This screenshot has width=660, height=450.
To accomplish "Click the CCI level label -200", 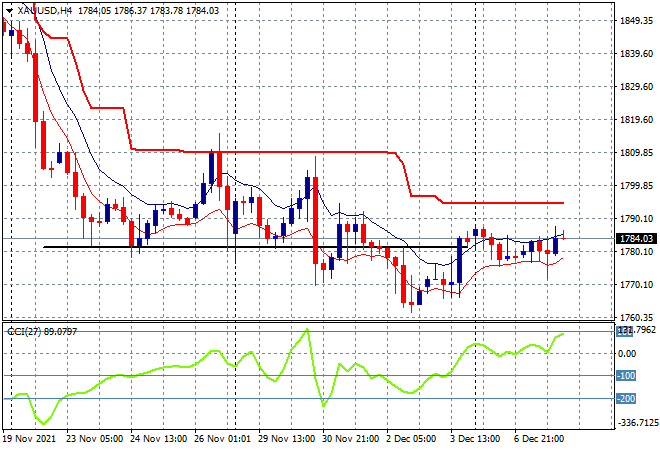I will pyautogui.click(x=625, y=398).
